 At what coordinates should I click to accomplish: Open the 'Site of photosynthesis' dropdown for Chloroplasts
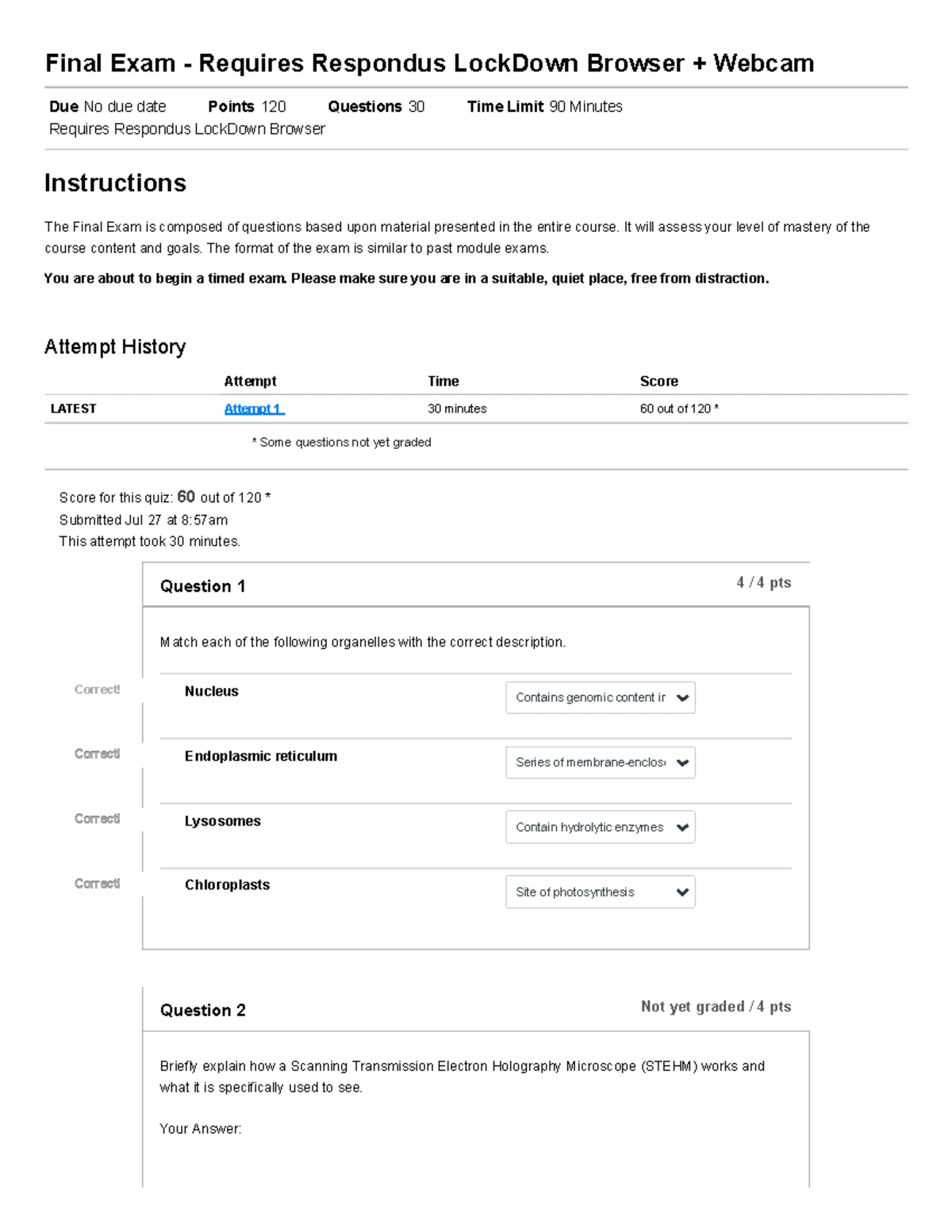click(601, 892)
